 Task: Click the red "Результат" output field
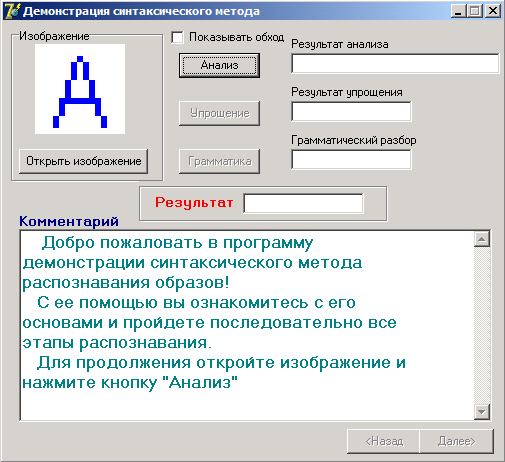[x=303, y=203]
